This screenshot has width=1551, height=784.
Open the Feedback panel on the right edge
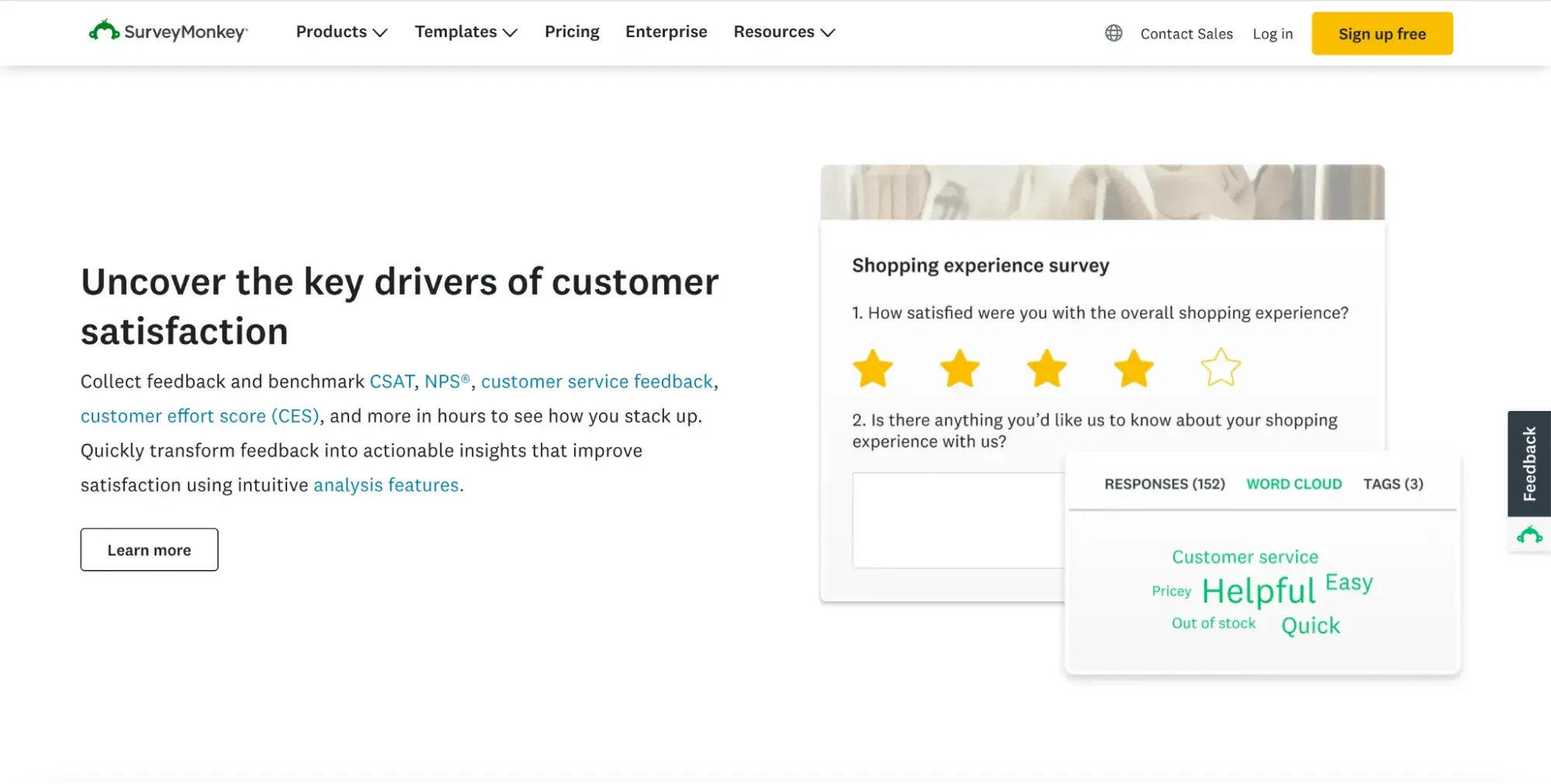click(x=1529, y=463)
